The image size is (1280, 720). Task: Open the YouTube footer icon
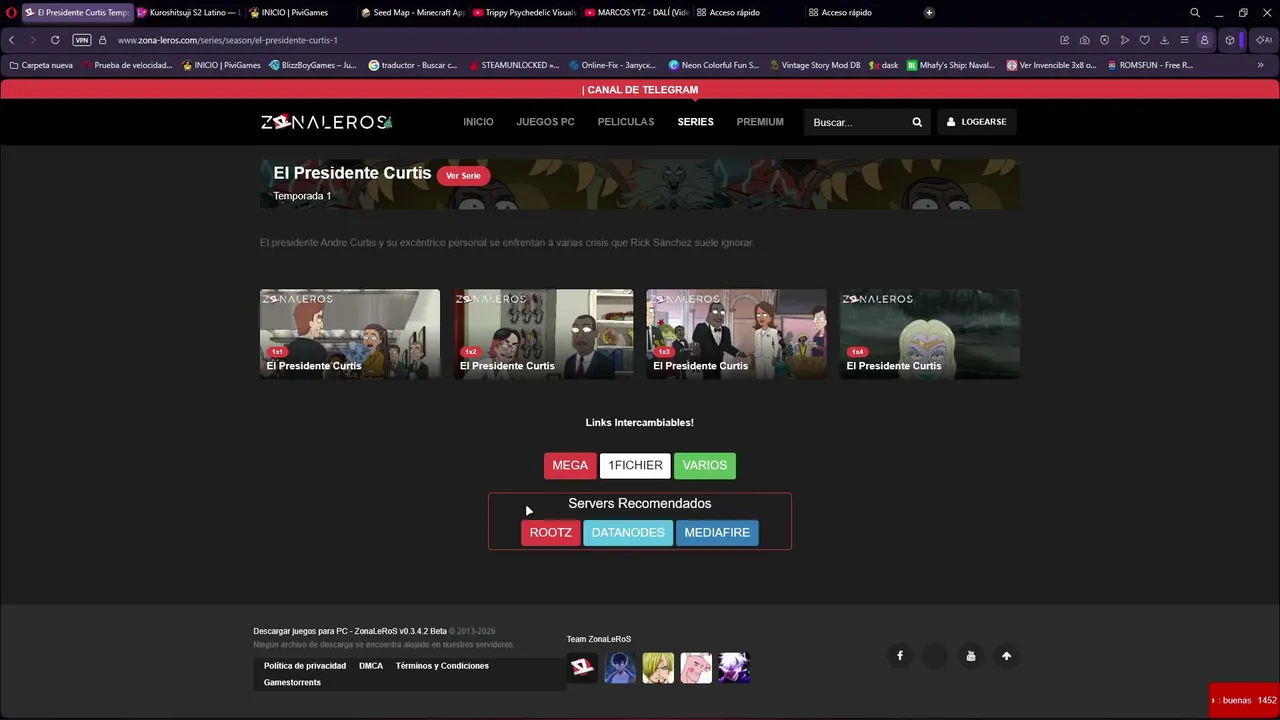(x=971, y=656)
